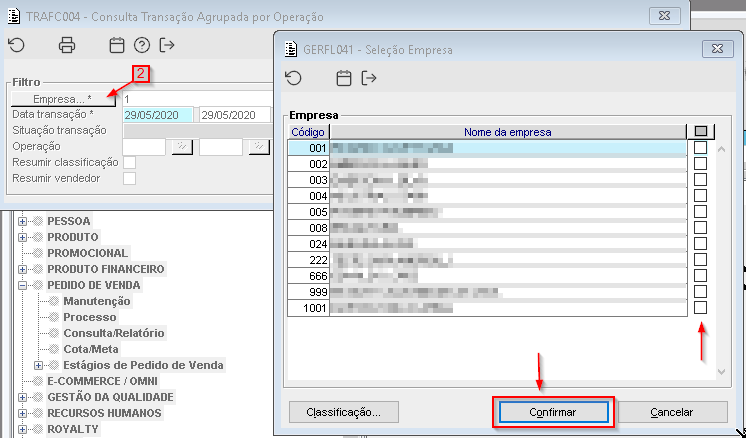Viewport: 746px width, 438px height.
Task: Click second Operação lookup button
Action: coord(259,146)
